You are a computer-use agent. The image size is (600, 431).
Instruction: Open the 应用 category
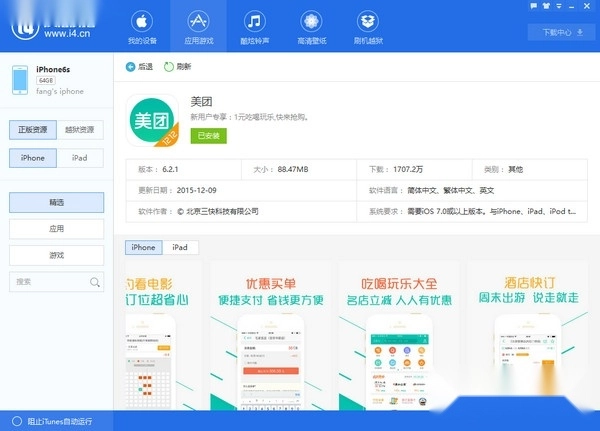[57, 229]
